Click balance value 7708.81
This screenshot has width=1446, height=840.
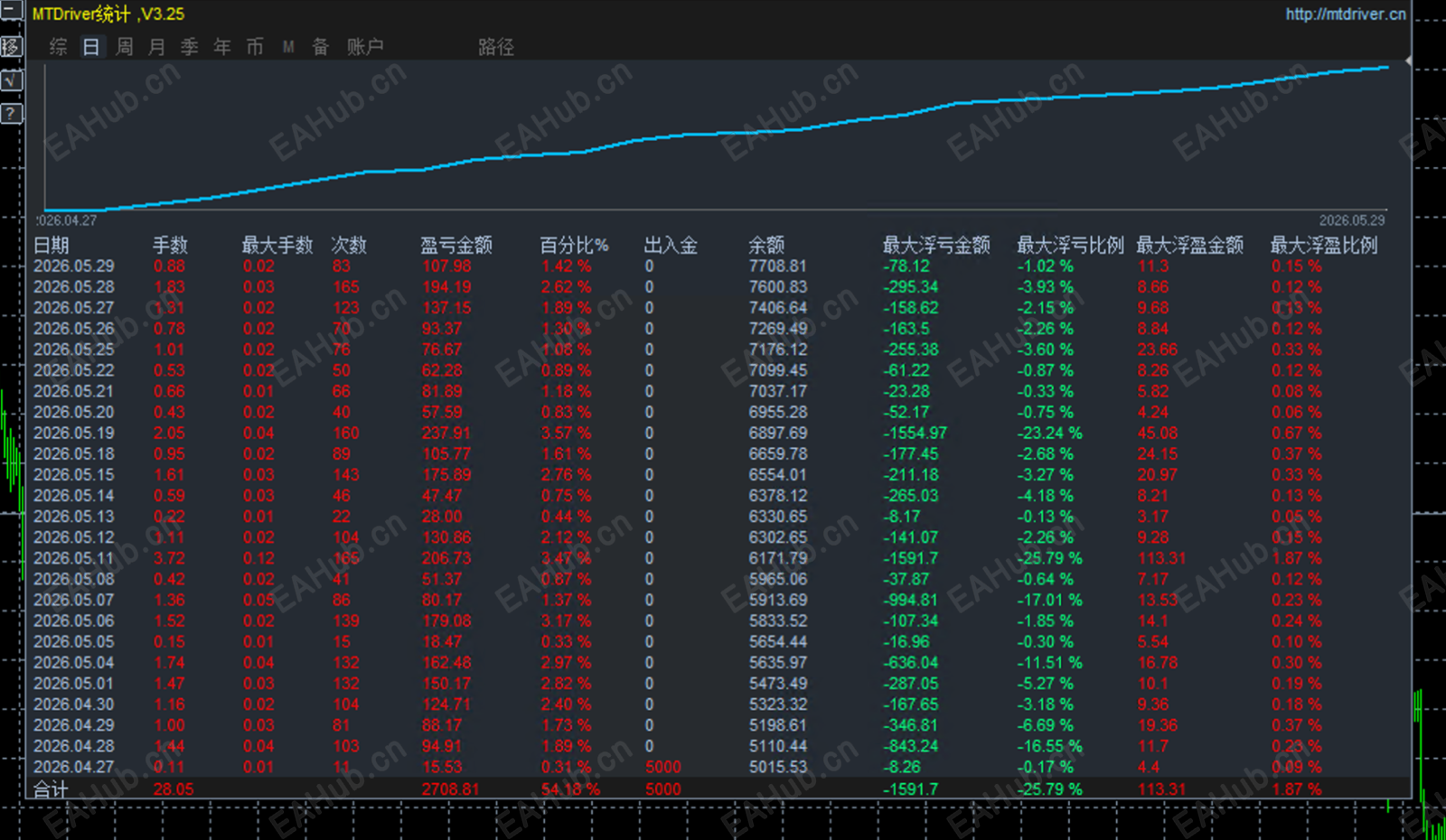coord(778,266)
